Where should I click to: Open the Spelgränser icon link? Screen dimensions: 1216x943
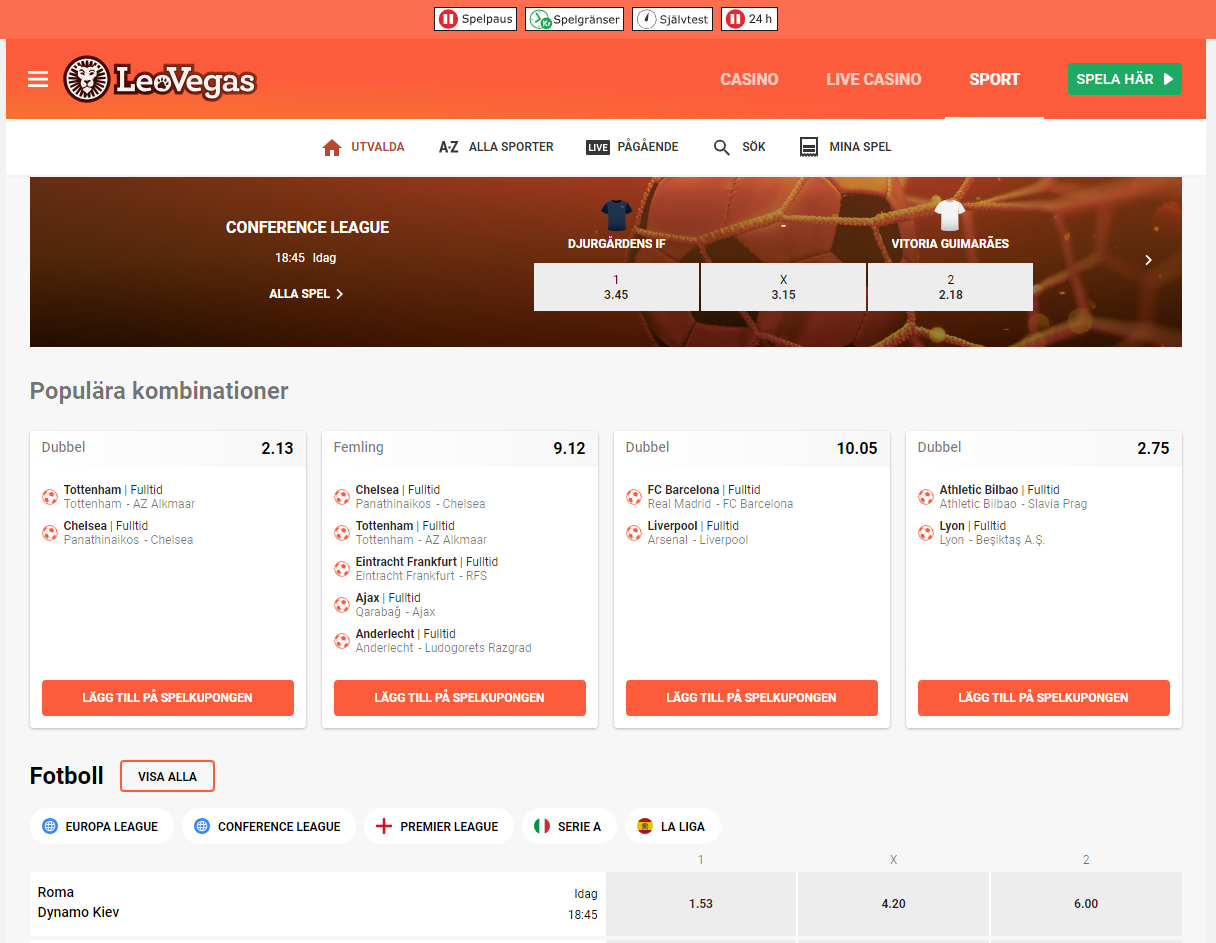[540, 19]
